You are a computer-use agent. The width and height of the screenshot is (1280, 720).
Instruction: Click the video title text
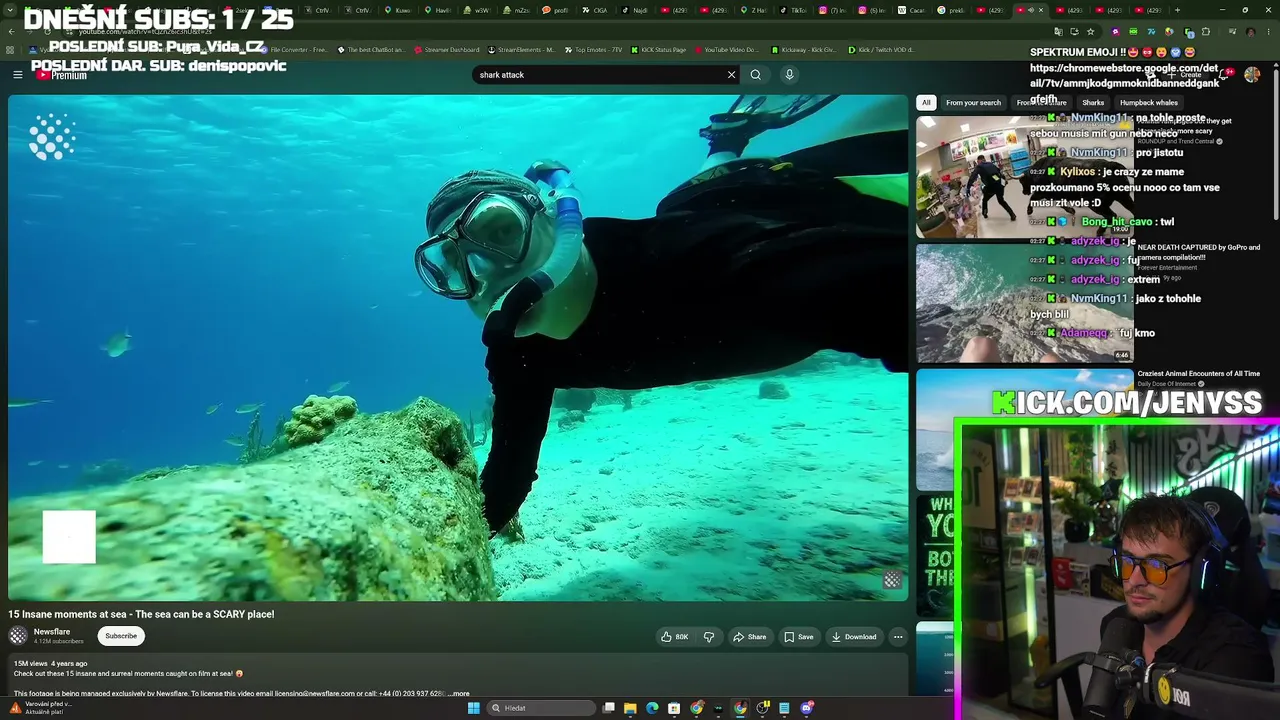coord(141,614)
